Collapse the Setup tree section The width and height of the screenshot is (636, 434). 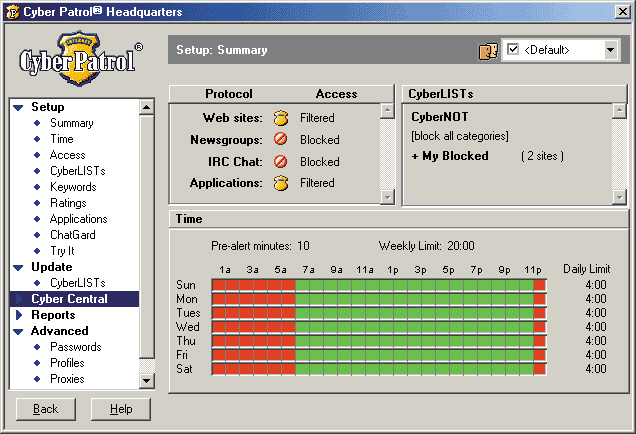[18, 107]
